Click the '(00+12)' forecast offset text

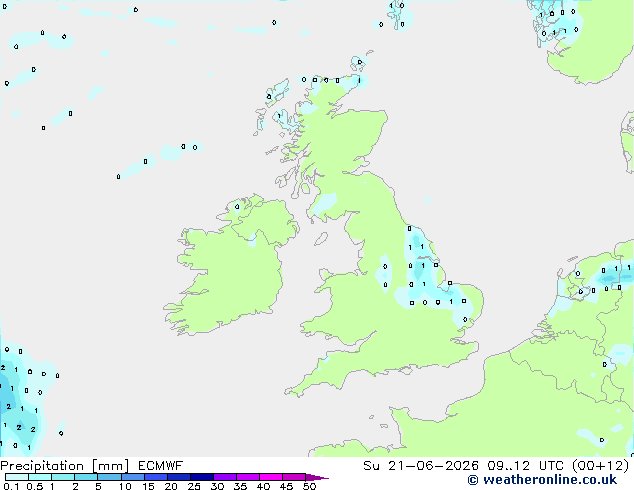tap(601, 466)
